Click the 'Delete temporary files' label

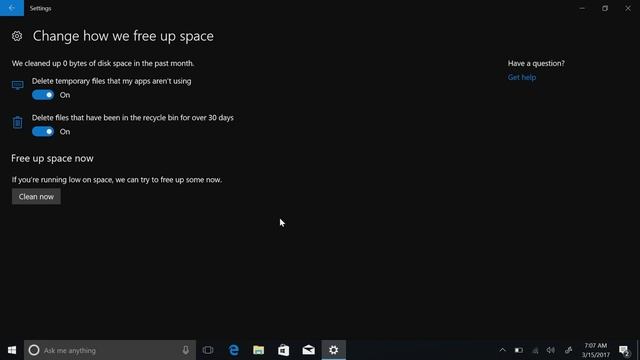point(111,81)
